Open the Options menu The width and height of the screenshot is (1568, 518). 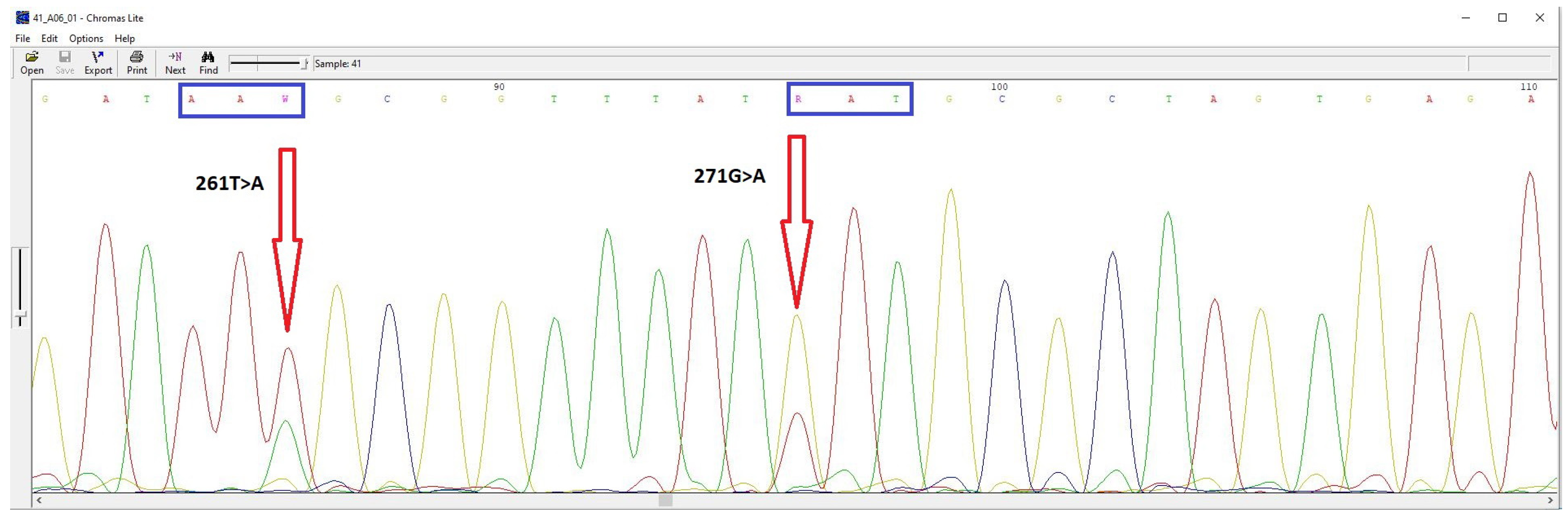click(86, 38)
